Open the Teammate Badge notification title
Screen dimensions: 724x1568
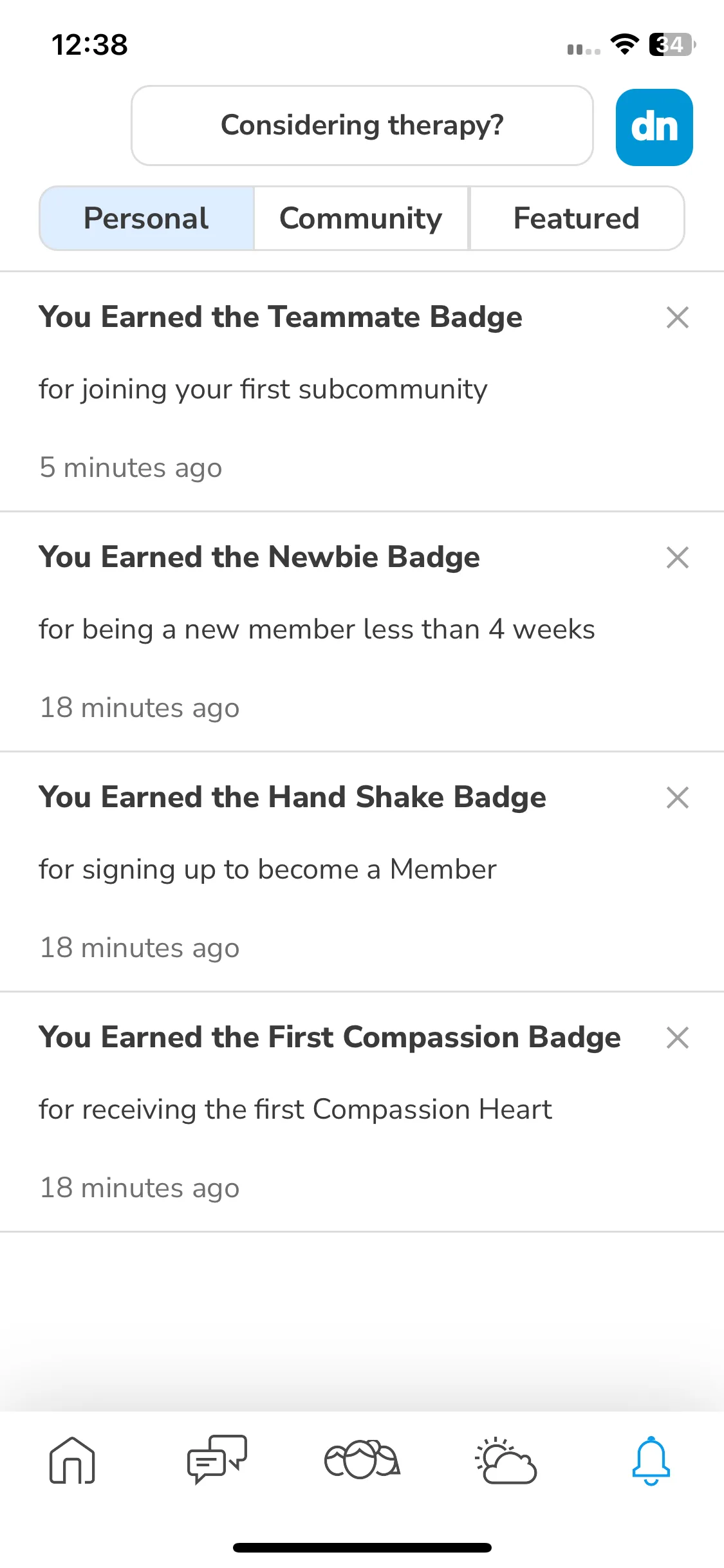(x=281, y=317)
